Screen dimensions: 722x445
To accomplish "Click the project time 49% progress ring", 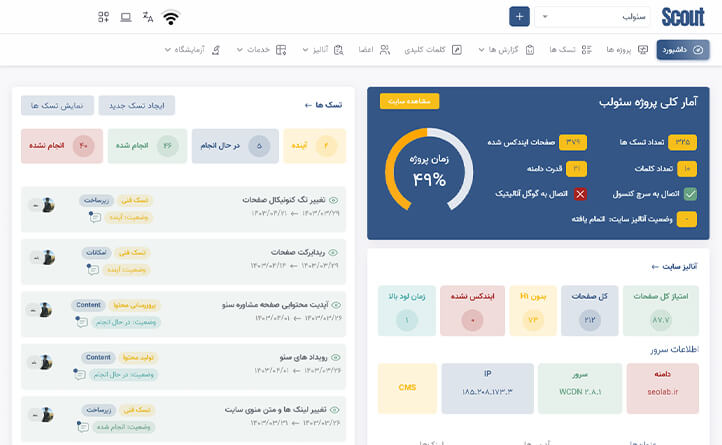I will click(428, 170).
